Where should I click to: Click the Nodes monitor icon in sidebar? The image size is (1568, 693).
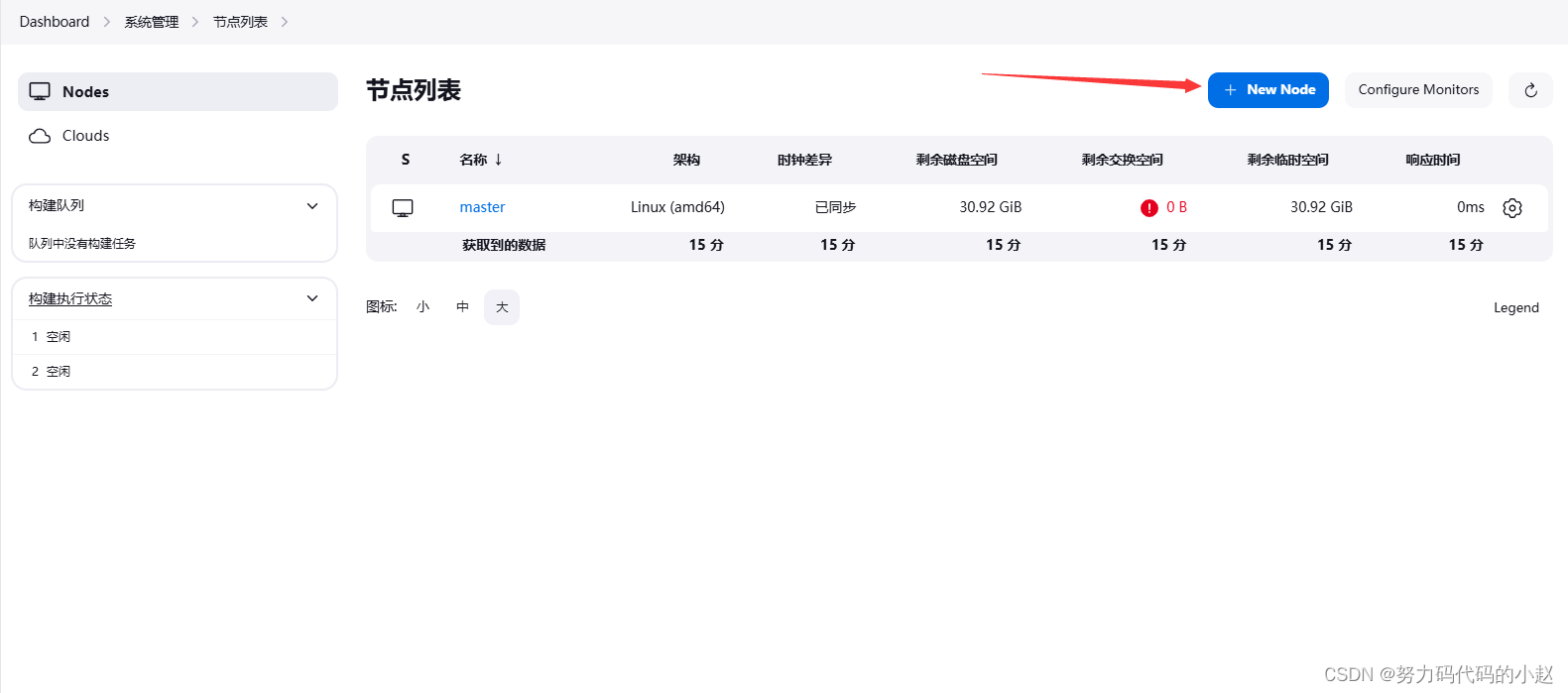click(x=40, y=92)
